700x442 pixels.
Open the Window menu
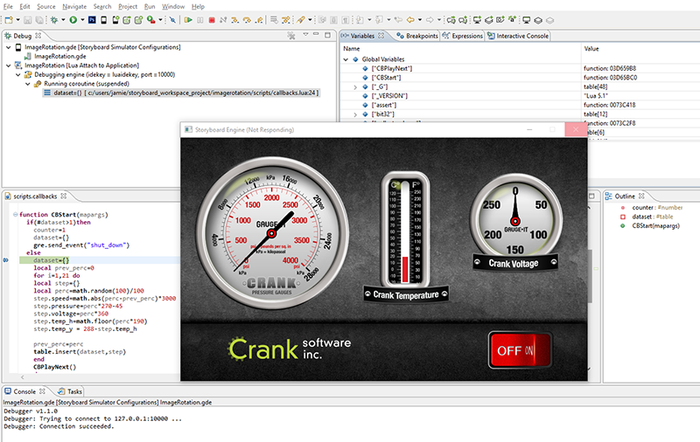(x=173, y=6)
